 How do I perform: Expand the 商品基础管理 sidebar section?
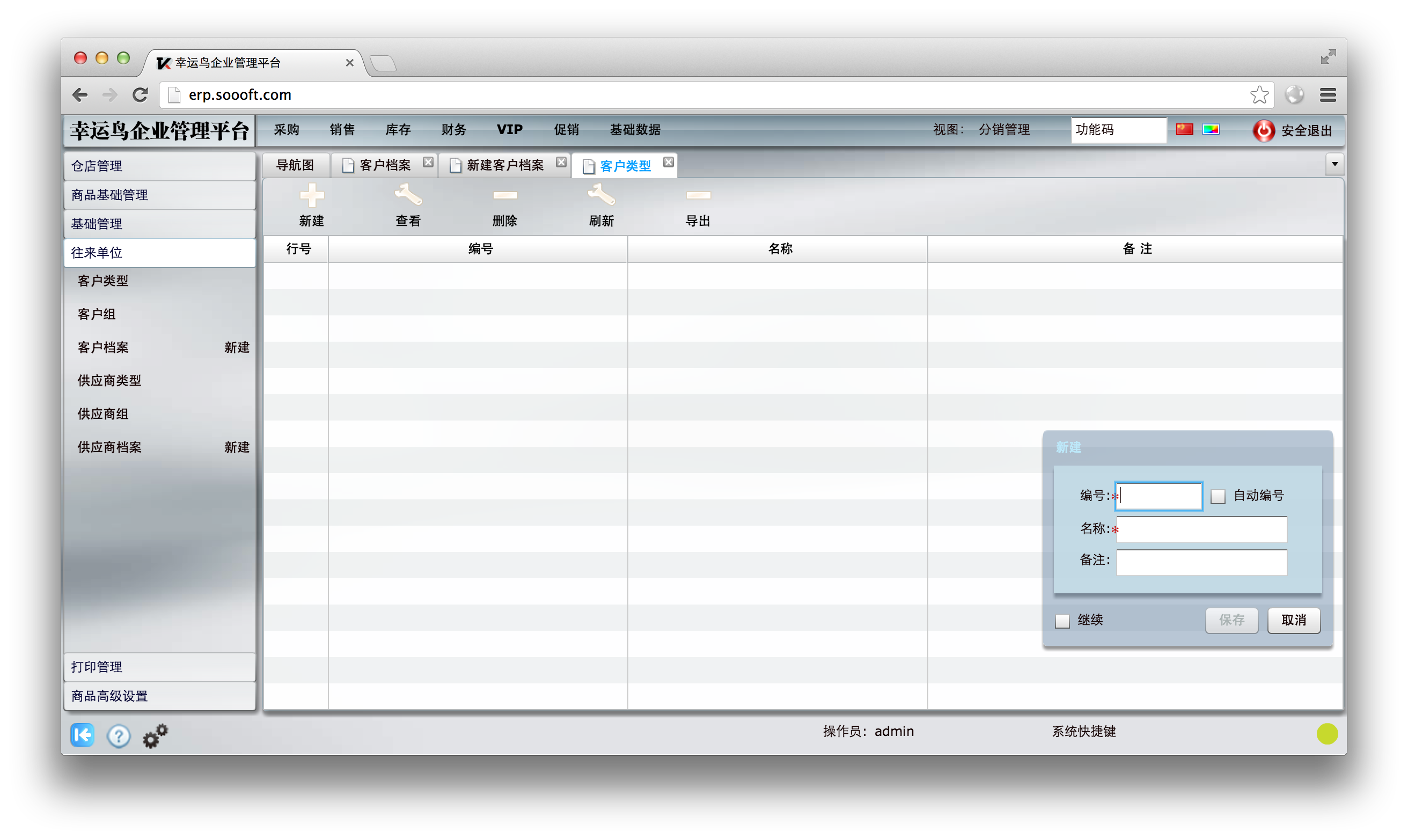tap(160, 195)
